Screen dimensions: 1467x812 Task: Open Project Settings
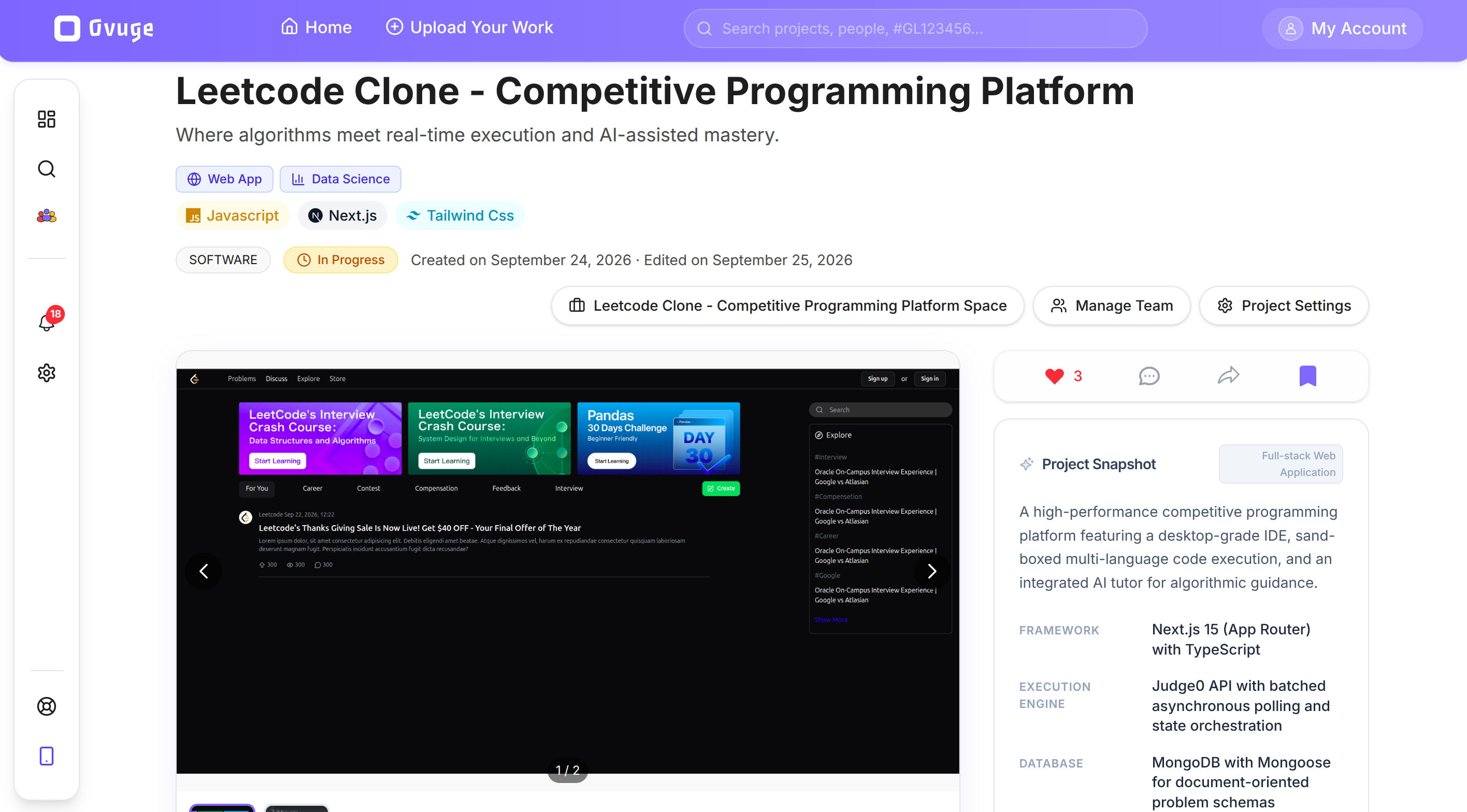[1284, 306]
